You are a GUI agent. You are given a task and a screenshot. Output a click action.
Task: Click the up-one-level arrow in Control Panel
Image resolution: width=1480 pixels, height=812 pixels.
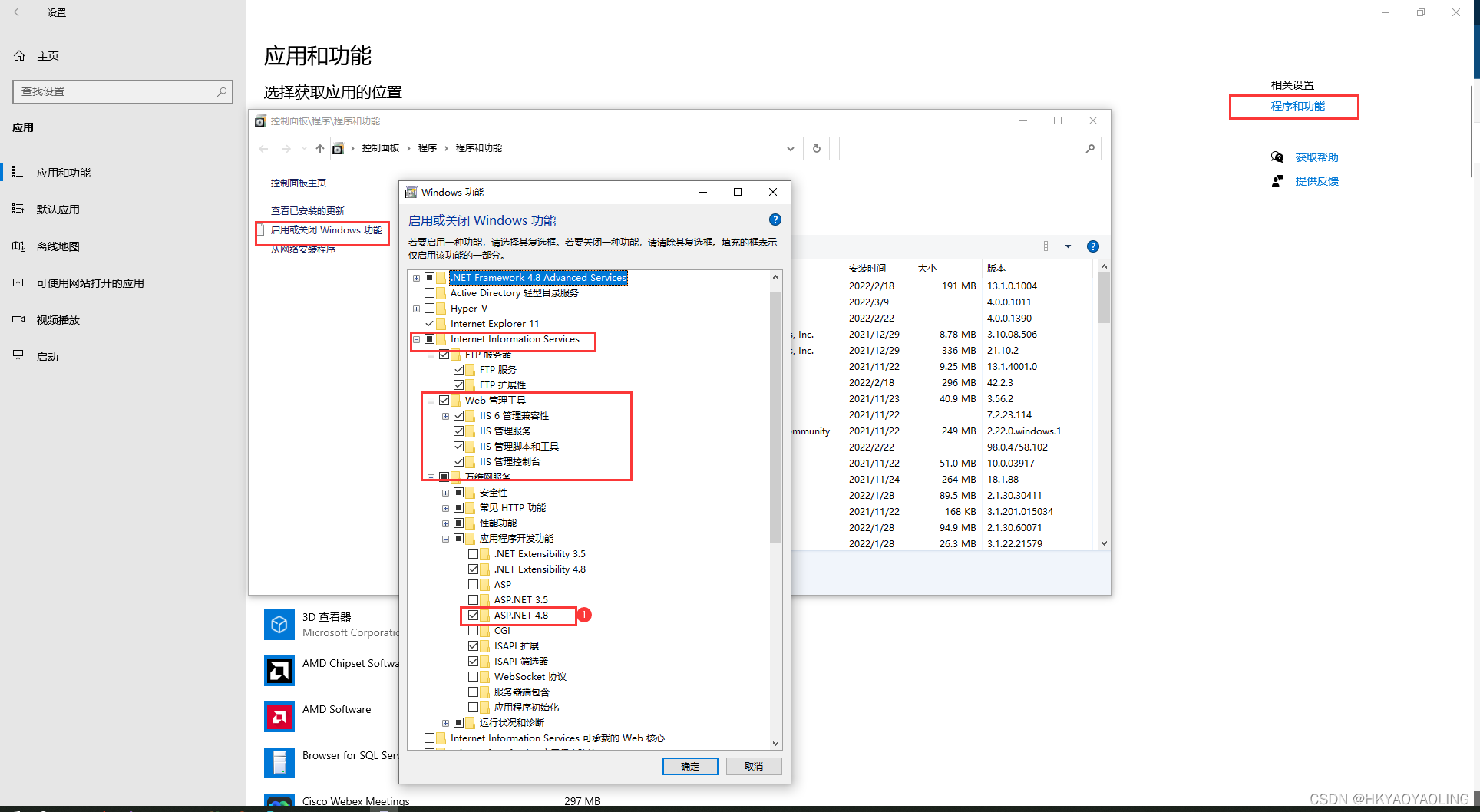click(320, 148)
